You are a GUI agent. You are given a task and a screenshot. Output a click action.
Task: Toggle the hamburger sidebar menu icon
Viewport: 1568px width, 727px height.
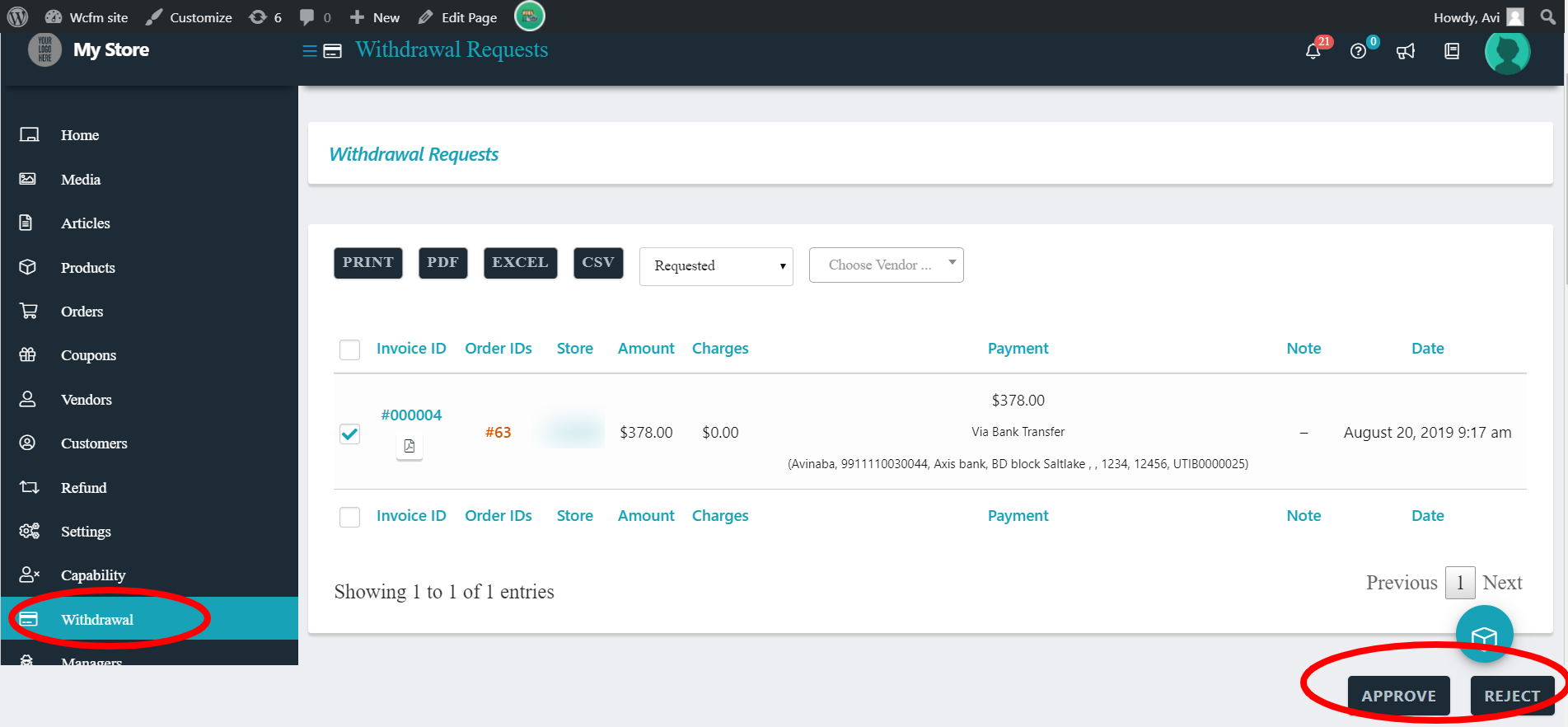[310, 51]
